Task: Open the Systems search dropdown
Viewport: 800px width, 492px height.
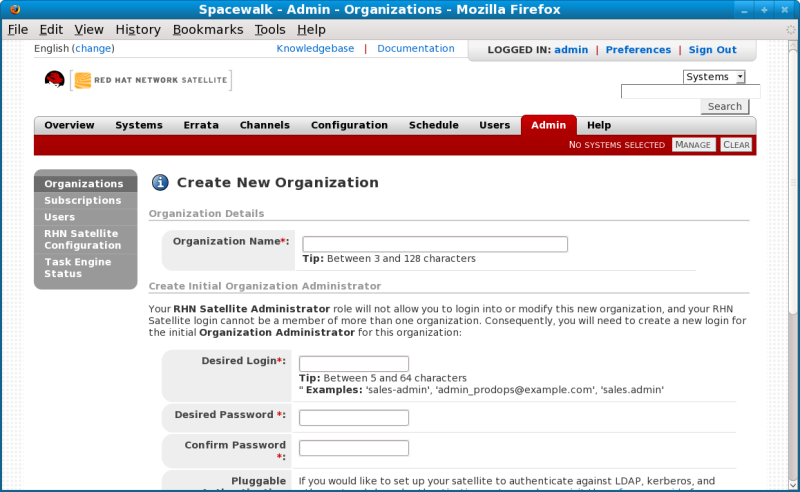Action: pyautogui.click(x=714, y=77)
